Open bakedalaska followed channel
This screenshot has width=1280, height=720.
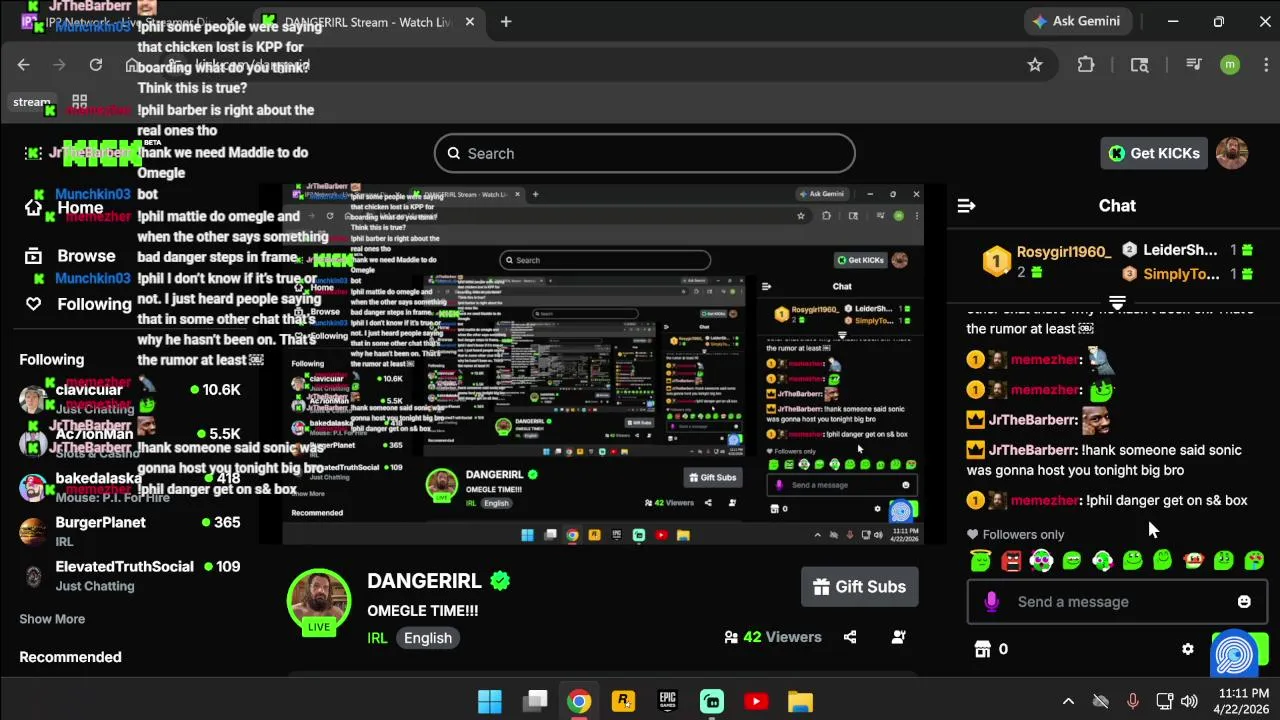click(130, 487)
